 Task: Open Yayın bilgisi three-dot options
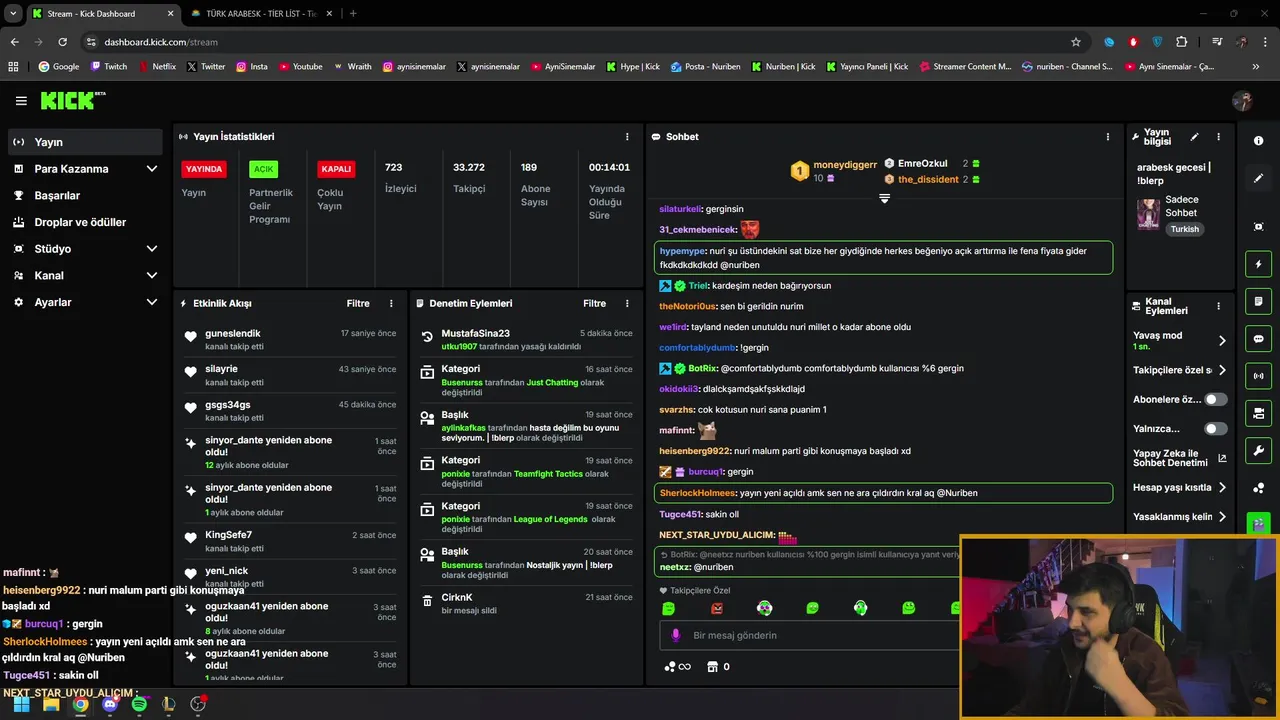(x=1218, y=137)
